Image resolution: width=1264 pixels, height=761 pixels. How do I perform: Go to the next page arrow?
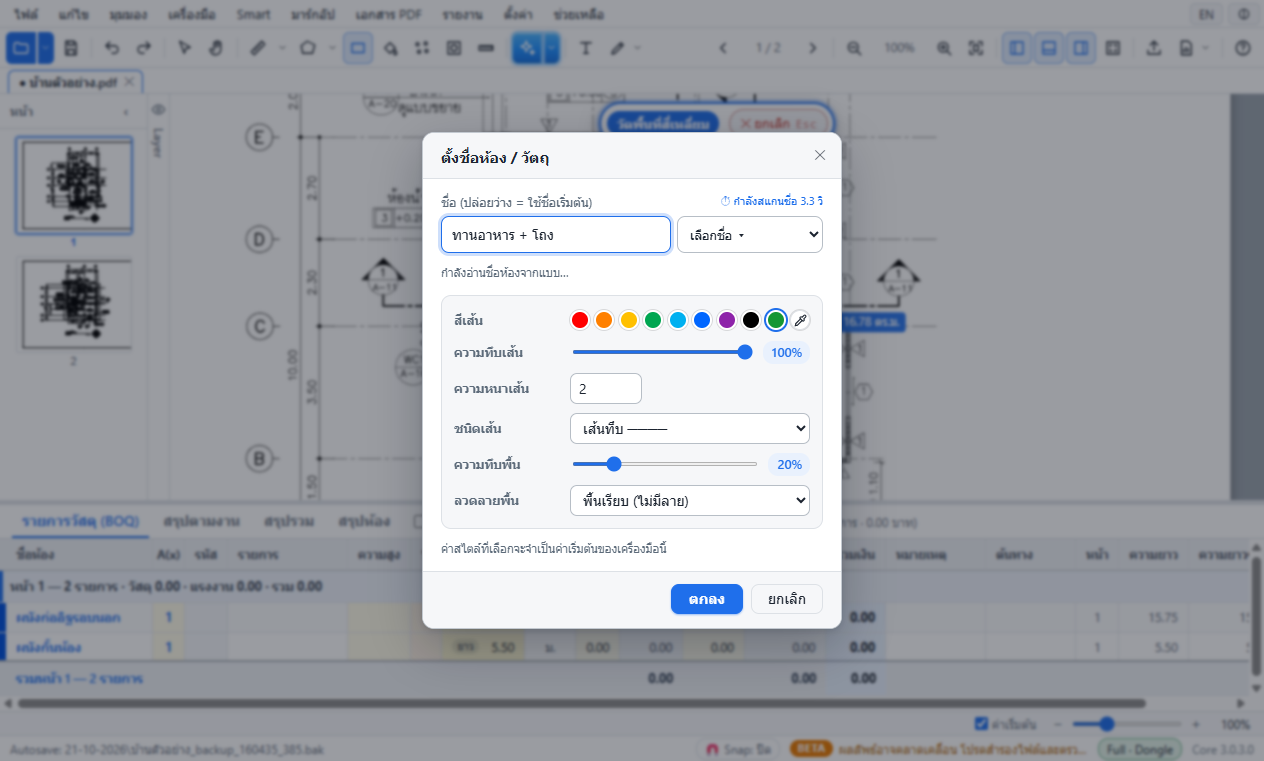813,48
